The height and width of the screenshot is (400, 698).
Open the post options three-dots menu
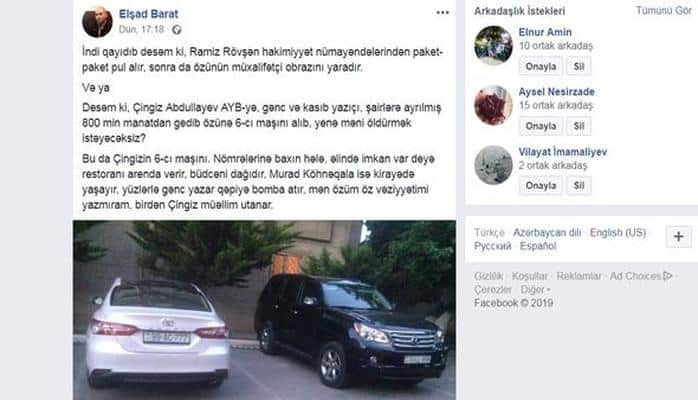click(x=442, y=12)
